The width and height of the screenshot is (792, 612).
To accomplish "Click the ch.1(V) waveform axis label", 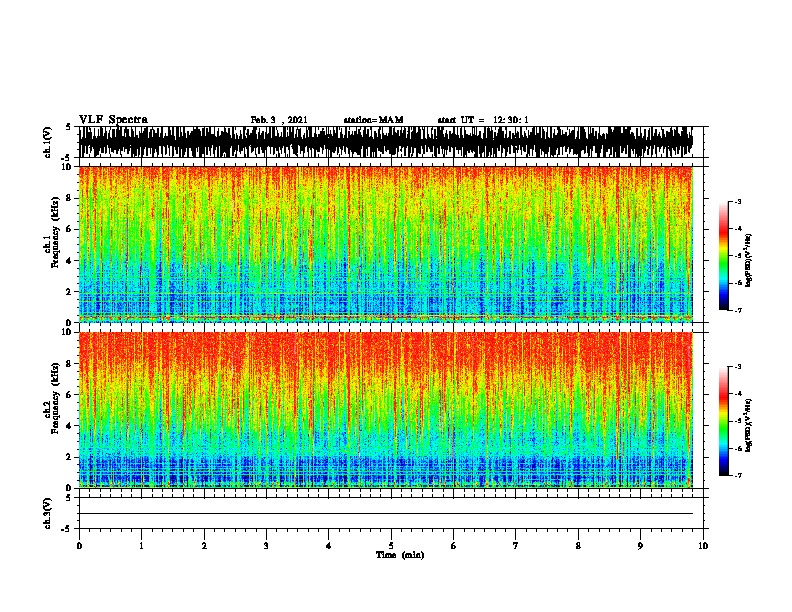I will coord(47,142).
